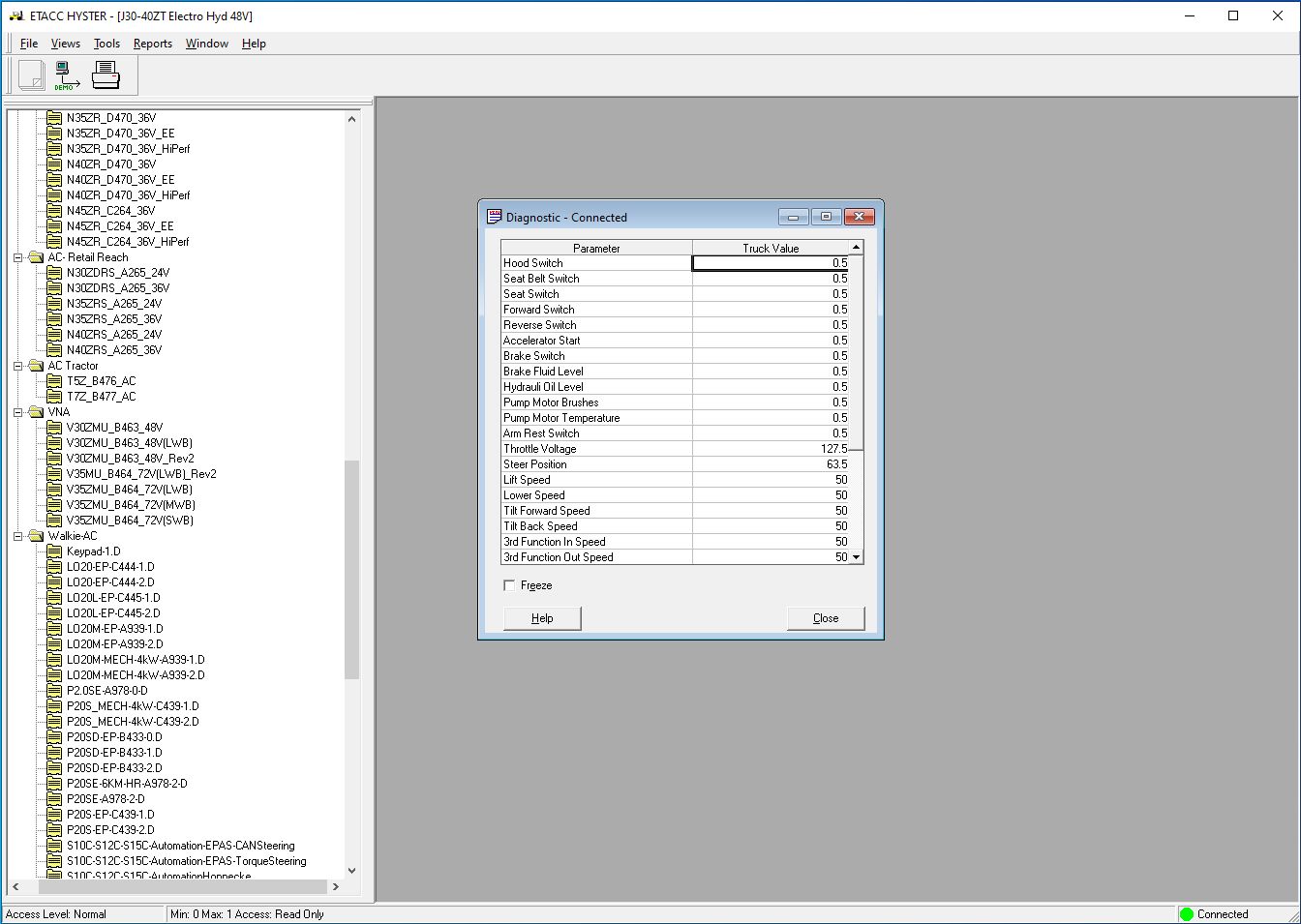Click the Access Level: Normal status text

(x=56, y=914)
